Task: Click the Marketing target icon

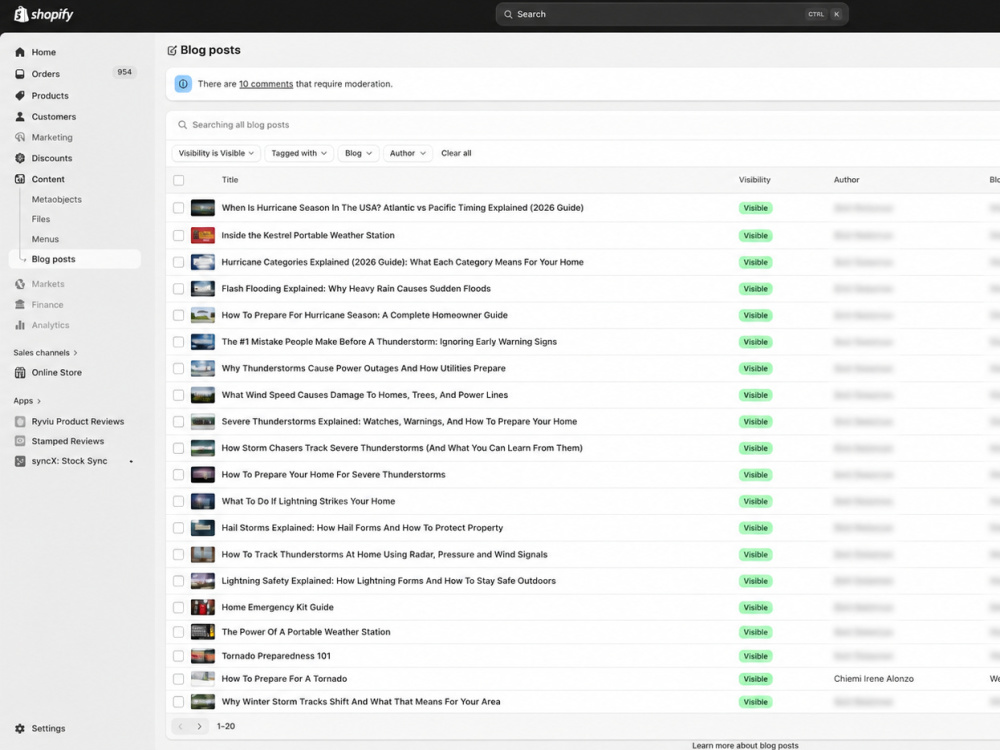Action: 20,137
